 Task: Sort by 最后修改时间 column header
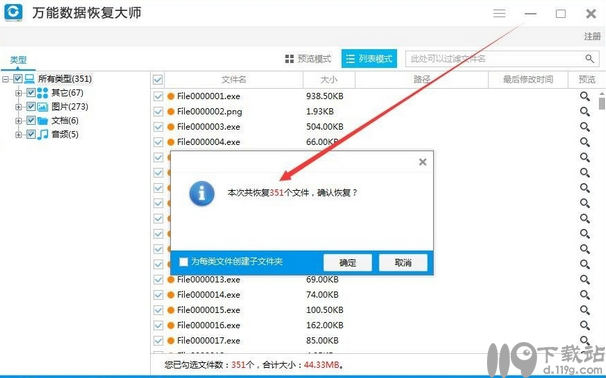(x=528, y=80)
